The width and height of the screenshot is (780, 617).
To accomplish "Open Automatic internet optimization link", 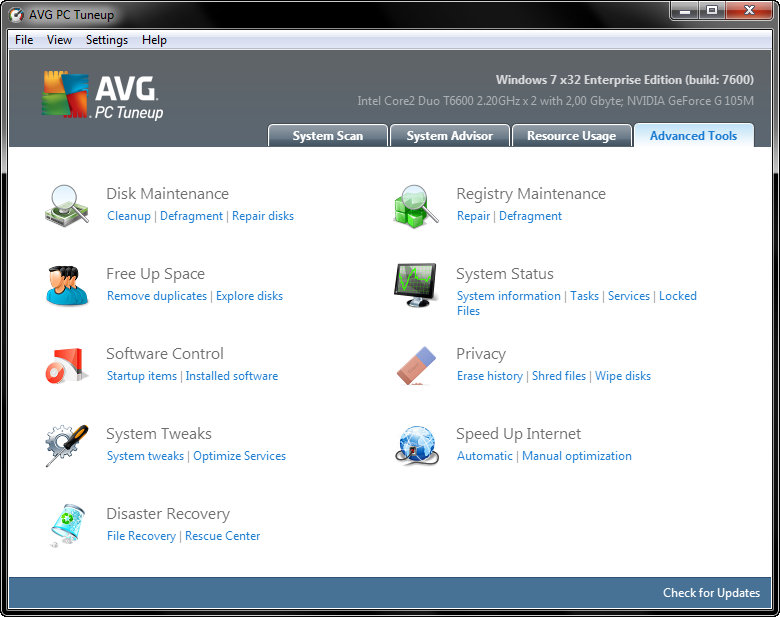I will tap(485, 456).
